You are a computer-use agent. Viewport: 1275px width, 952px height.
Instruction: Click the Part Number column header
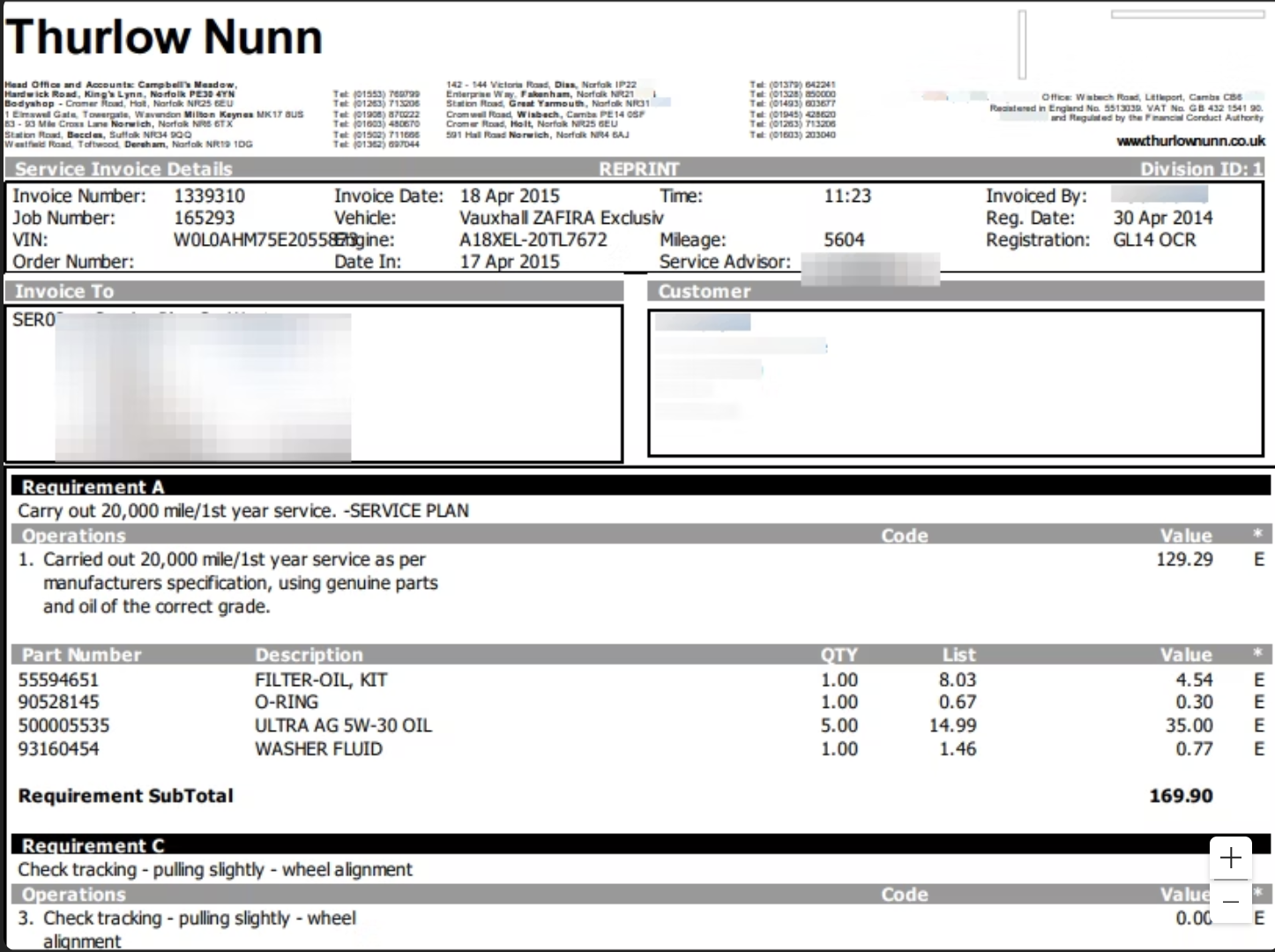pos(81,654)
